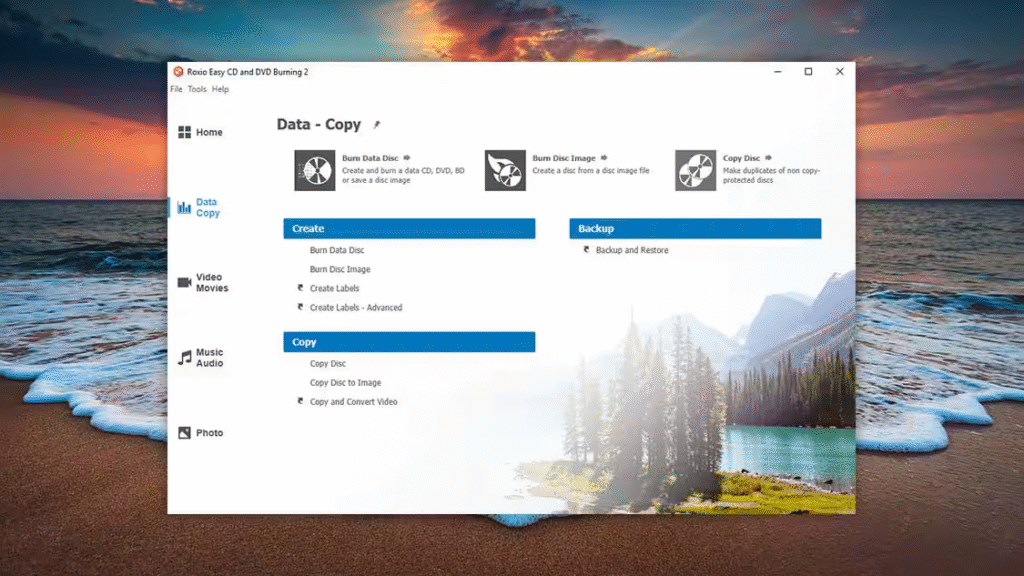The width and height of the screenshot is (1024, 576).
Task: Click the Copy section header bar
Action: 409,342
